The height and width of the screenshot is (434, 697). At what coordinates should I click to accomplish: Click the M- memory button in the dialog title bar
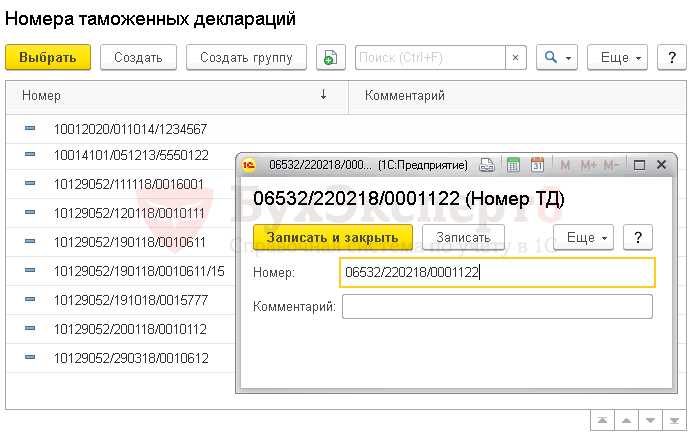[611, 165]
